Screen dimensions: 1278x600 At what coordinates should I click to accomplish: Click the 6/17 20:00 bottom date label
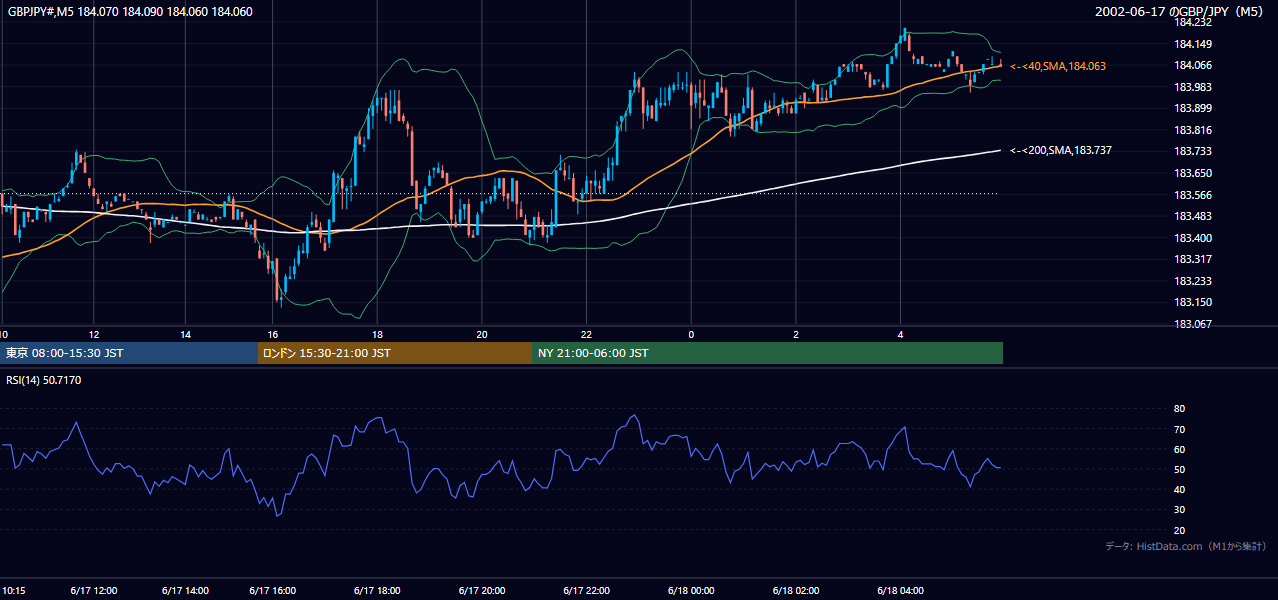coord(482,590)
